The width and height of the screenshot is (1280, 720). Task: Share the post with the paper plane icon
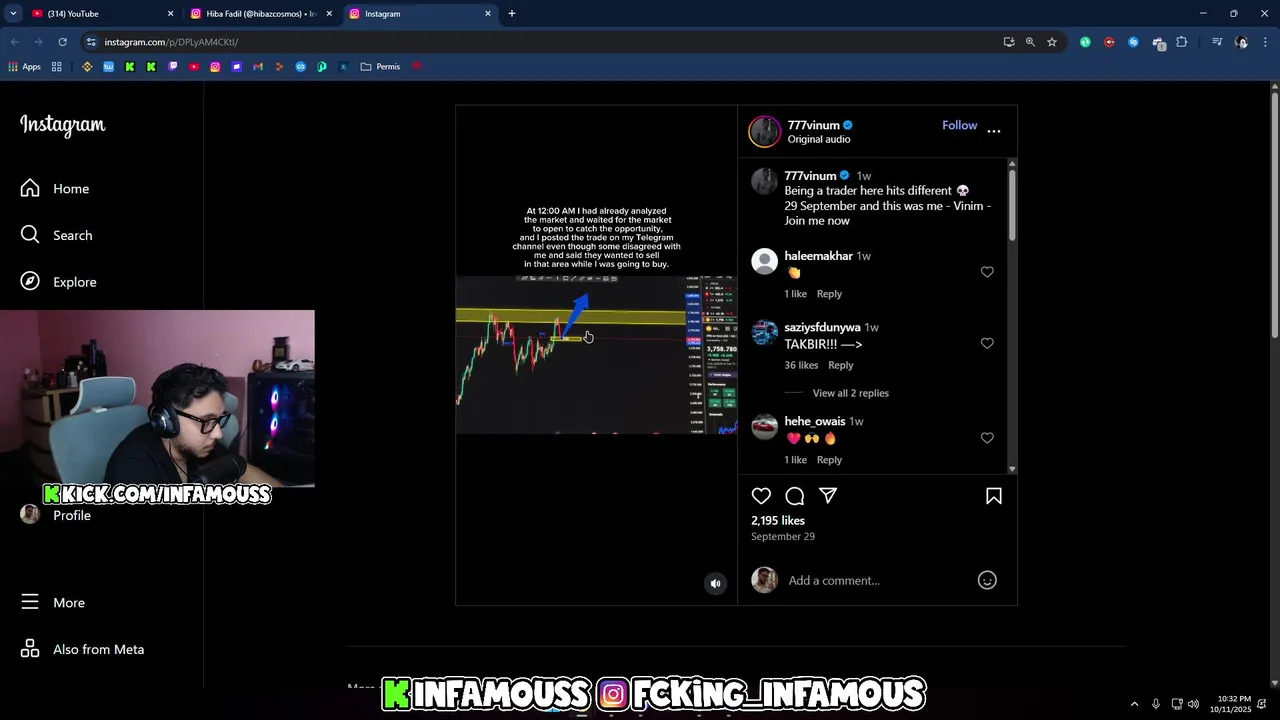(828, 496)
